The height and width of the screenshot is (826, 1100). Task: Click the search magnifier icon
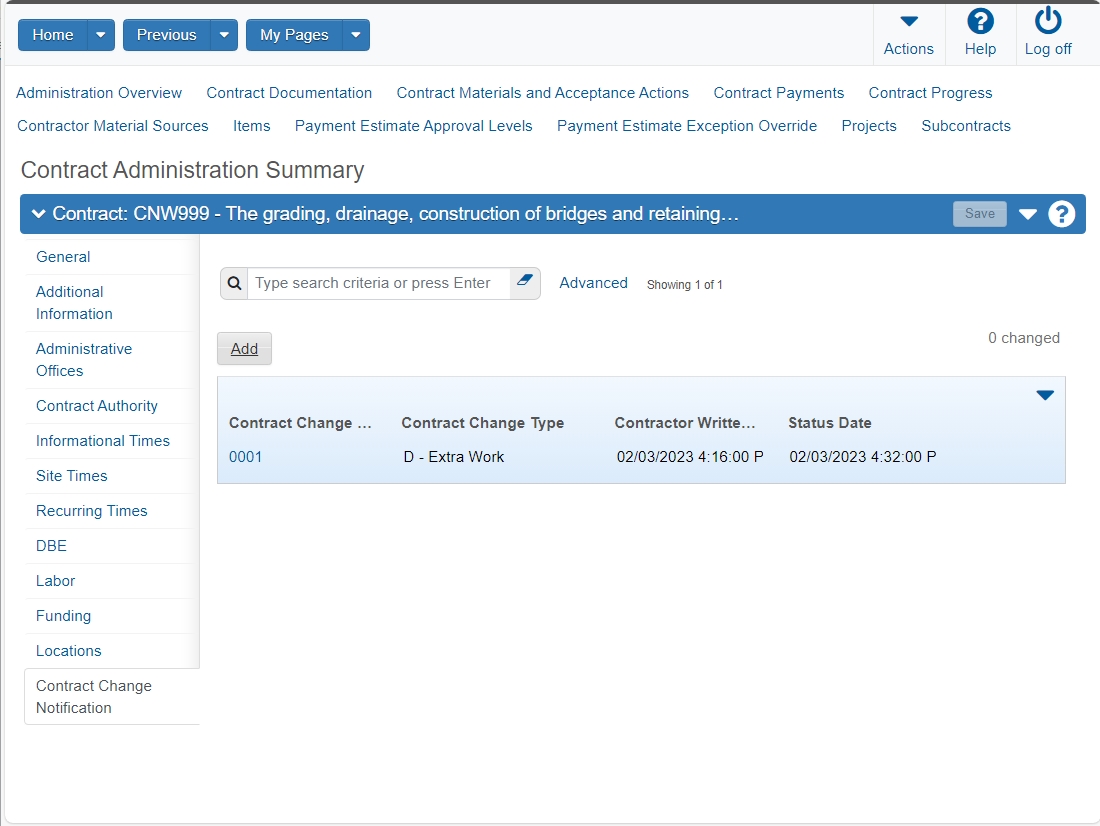click(x=234, y=284)
